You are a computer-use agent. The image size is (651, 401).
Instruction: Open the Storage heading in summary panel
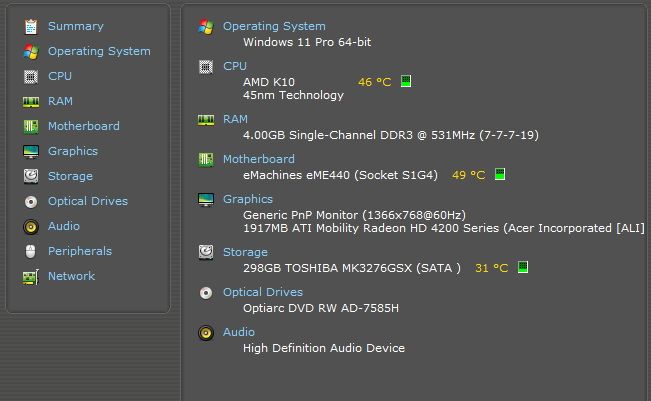click(x=245, y=252)
